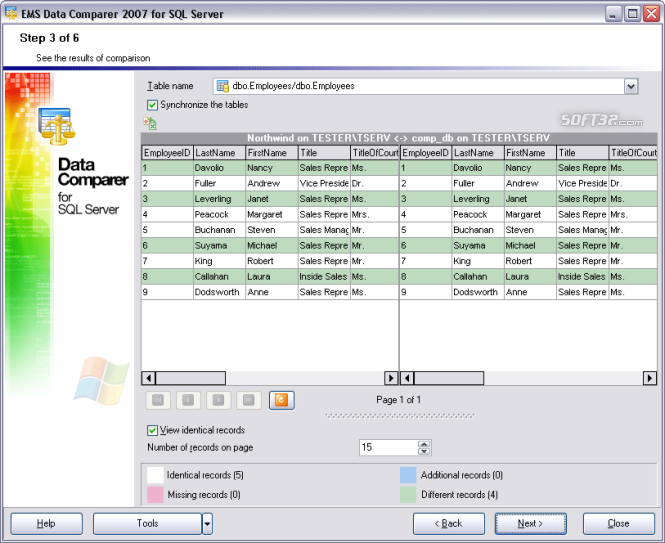The height and width of the screenshot is (543, 665).
Task: Click the export to Excel icon above the grid
Action: pyautogui.click(x=150, y=123)
